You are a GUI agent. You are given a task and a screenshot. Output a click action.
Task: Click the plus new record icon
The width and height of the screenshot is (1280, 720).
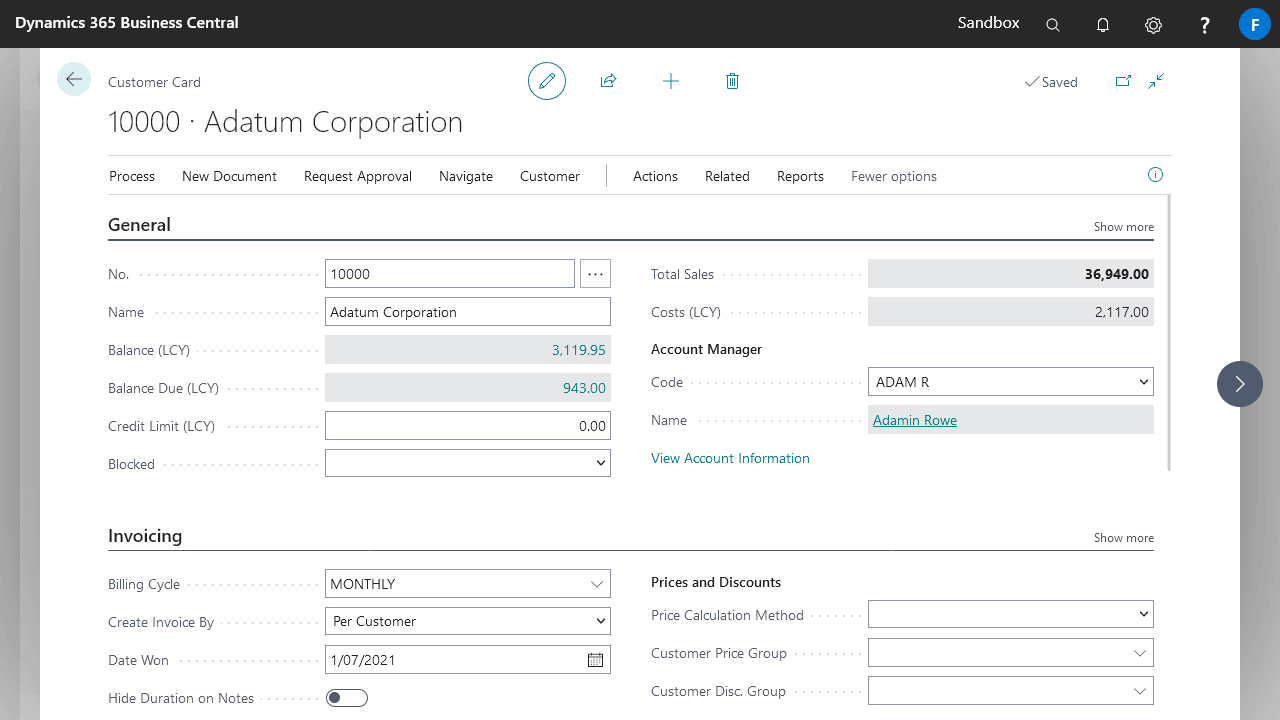click(x=671, y=81)
